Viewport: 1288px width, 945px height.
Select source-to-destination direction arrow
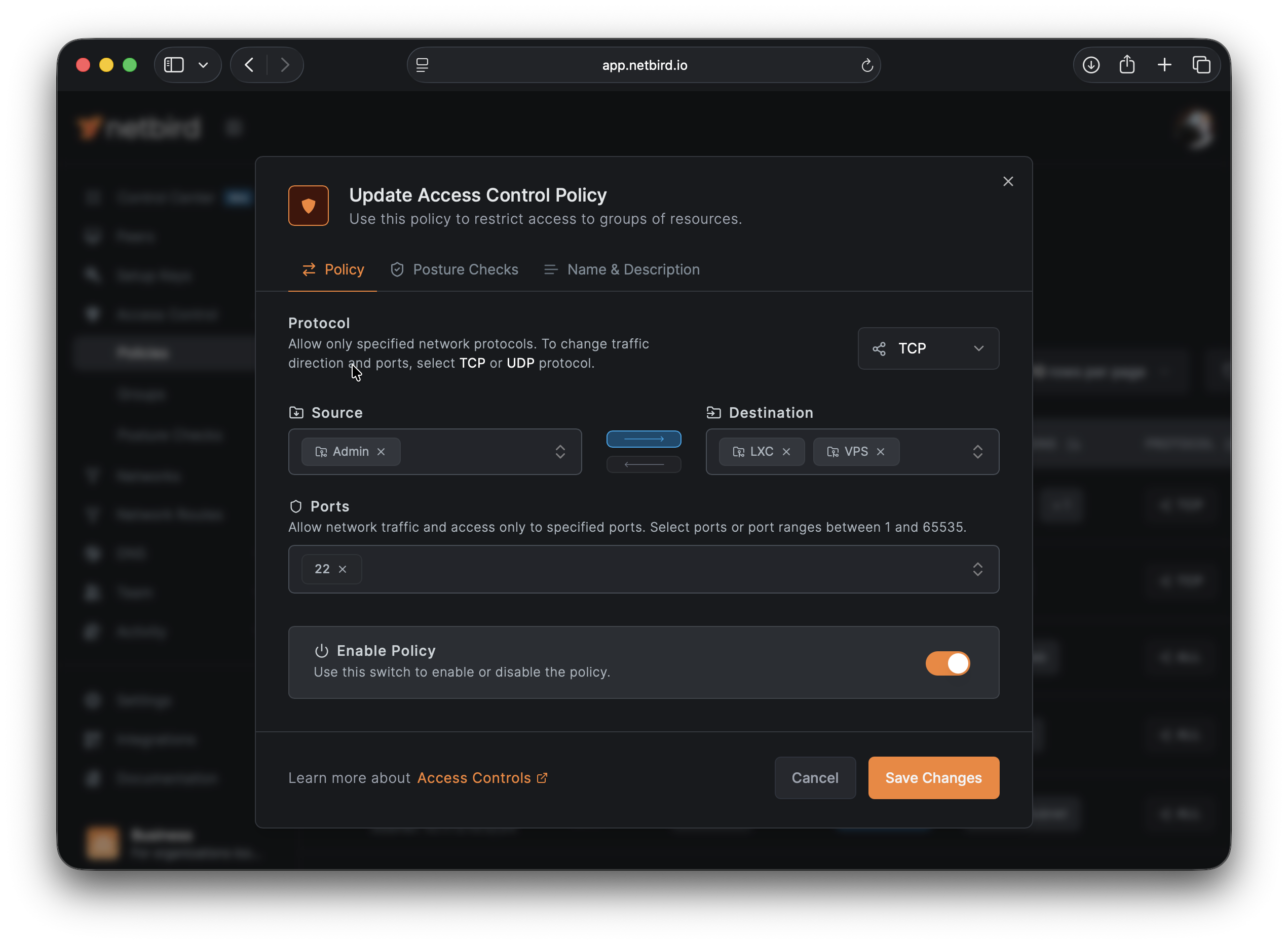[643, 439]
